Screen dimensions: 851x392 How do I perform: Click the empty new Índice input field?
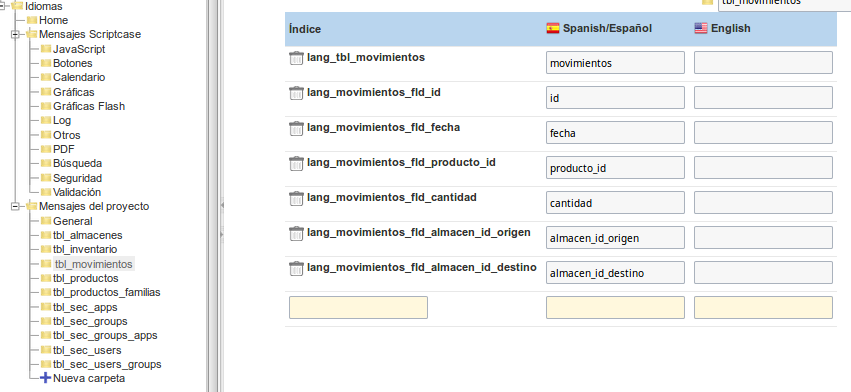(358, 307)
